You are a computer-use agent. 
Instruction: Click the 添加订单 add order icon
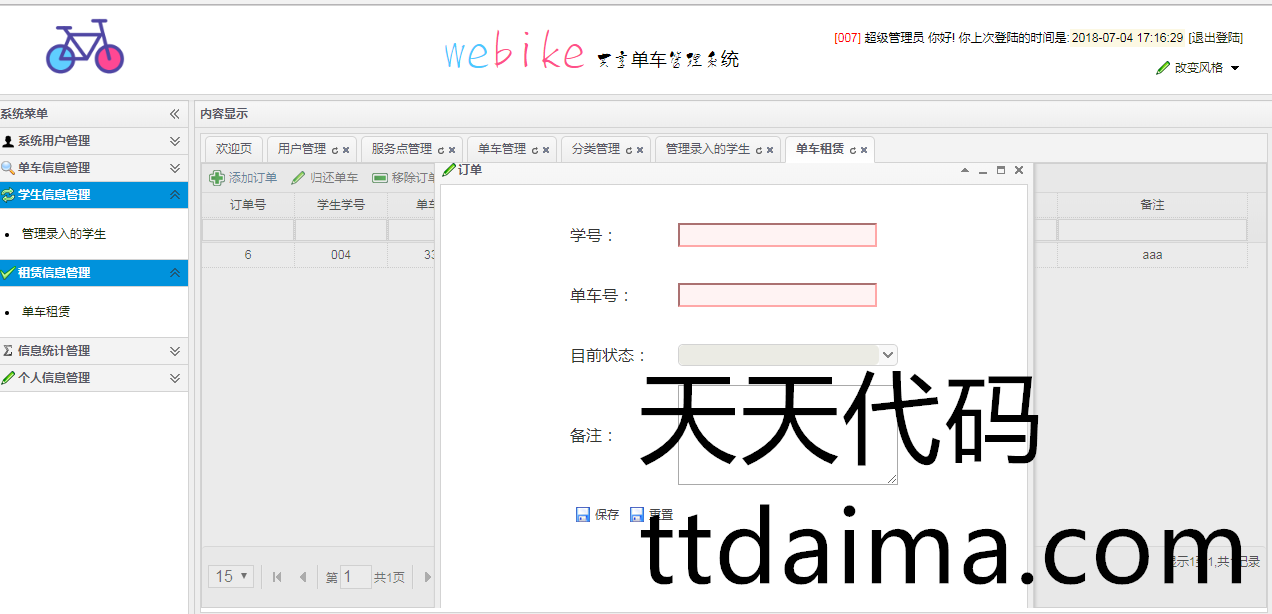click(217, 178)
